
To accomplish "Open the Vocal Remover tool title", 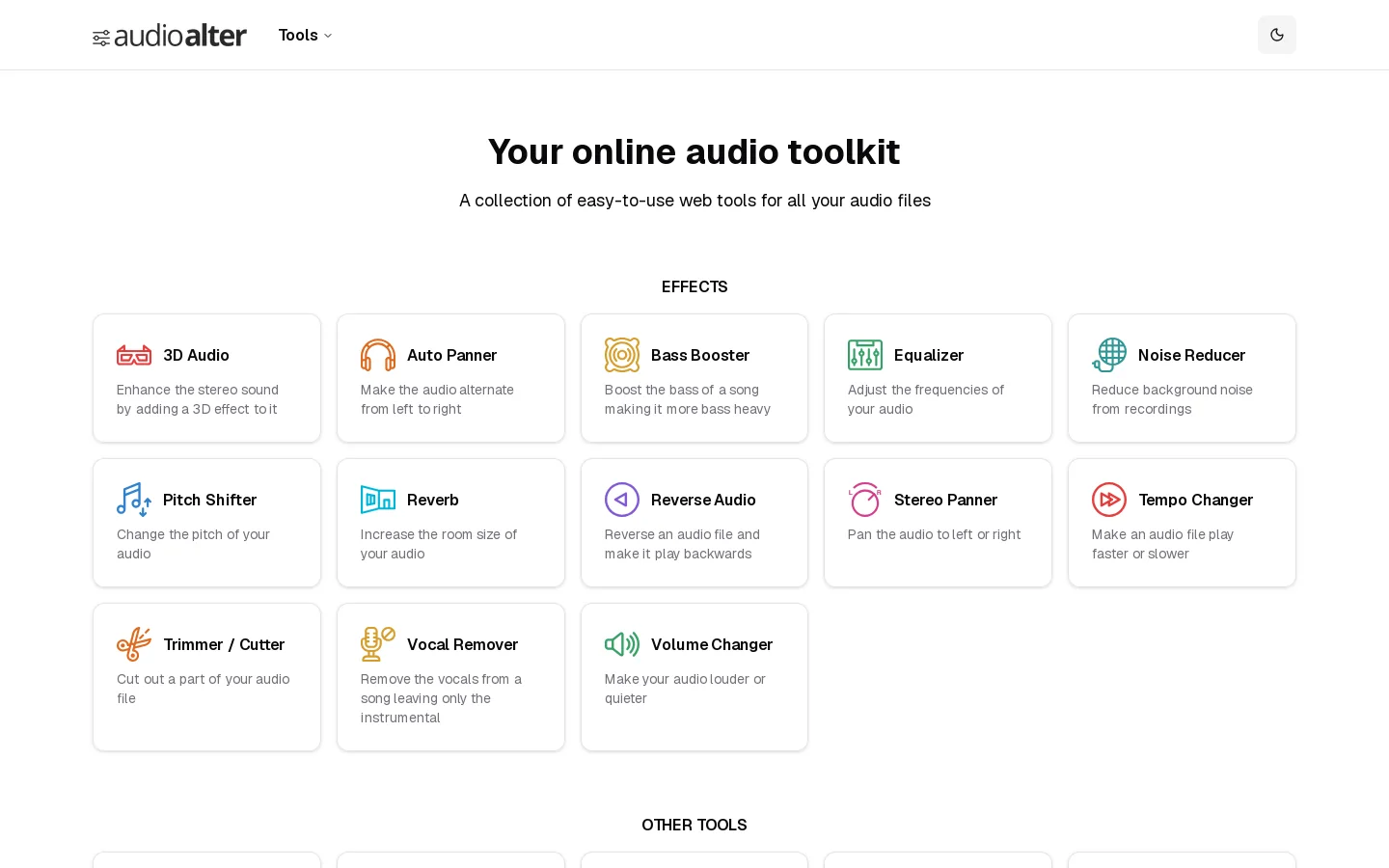I will [463, 644].
